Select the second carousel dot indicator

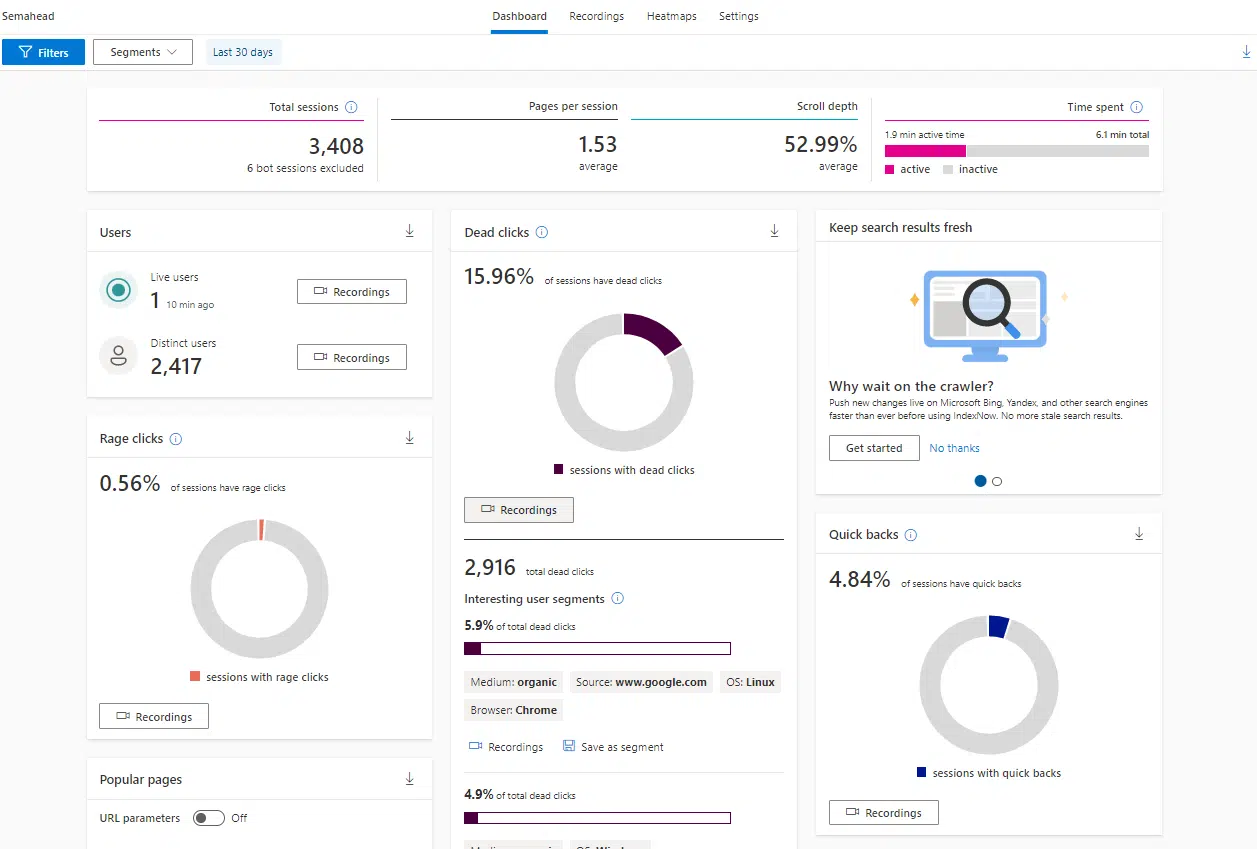tap(997, 481)
